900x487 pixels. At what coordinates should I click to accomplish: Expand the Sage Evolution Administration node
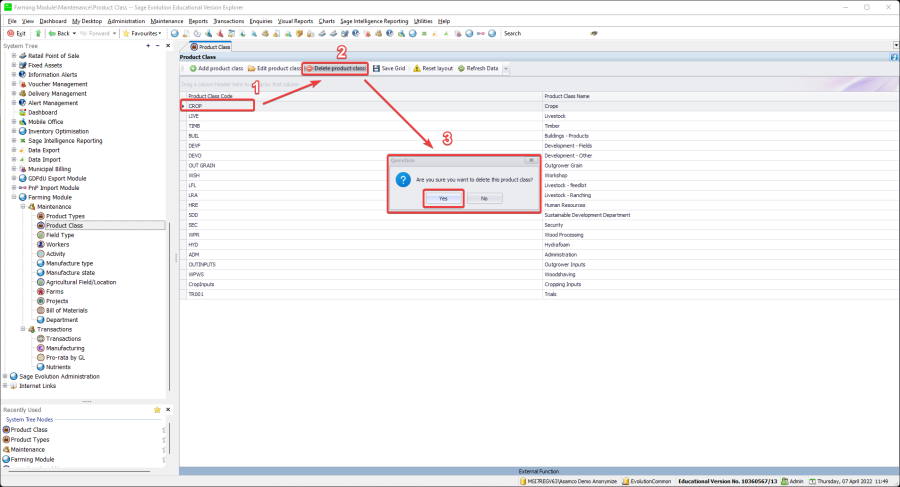pyautogui.click(x=6, y=376)
